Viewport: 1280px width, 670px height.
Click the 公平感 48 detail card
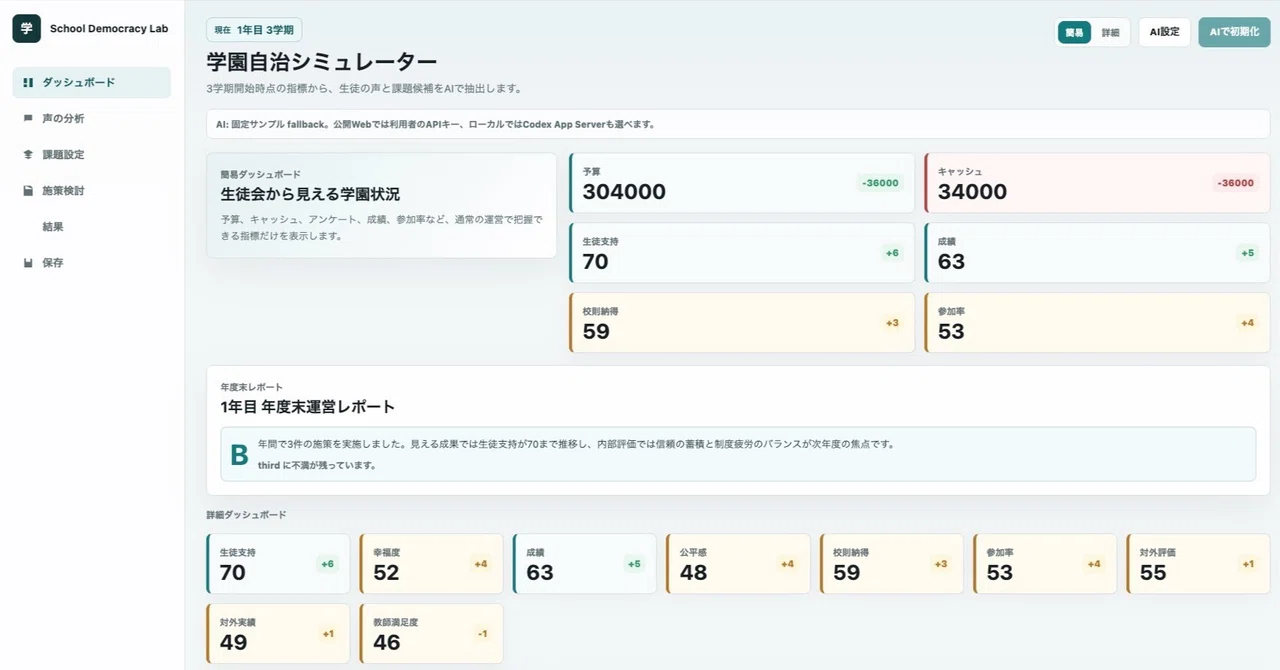click(x=738, y=564)
